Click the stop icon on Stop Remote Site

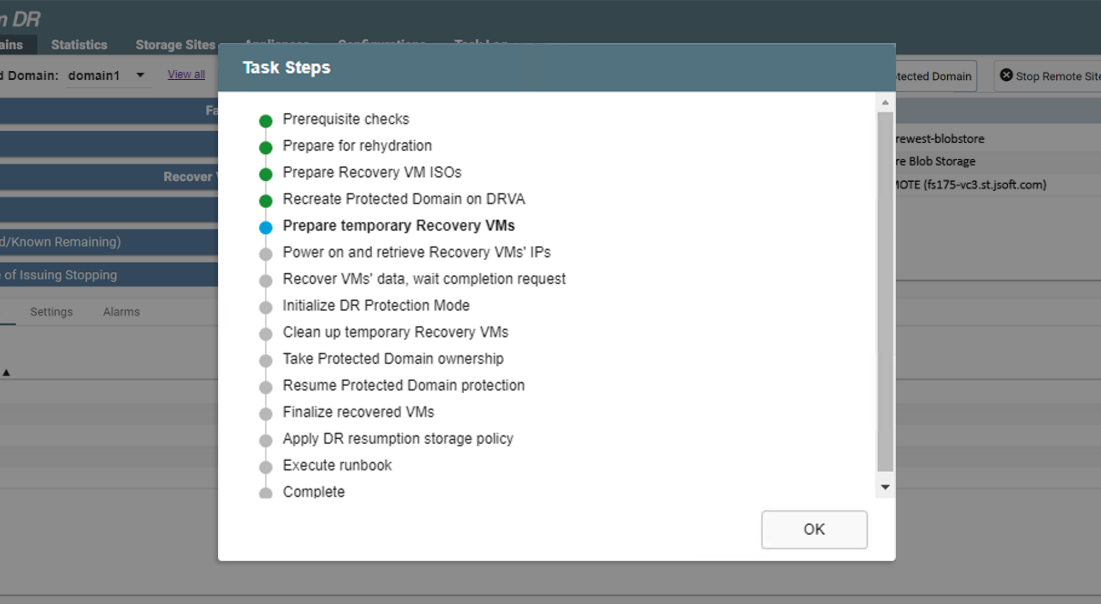(1006, 76)
